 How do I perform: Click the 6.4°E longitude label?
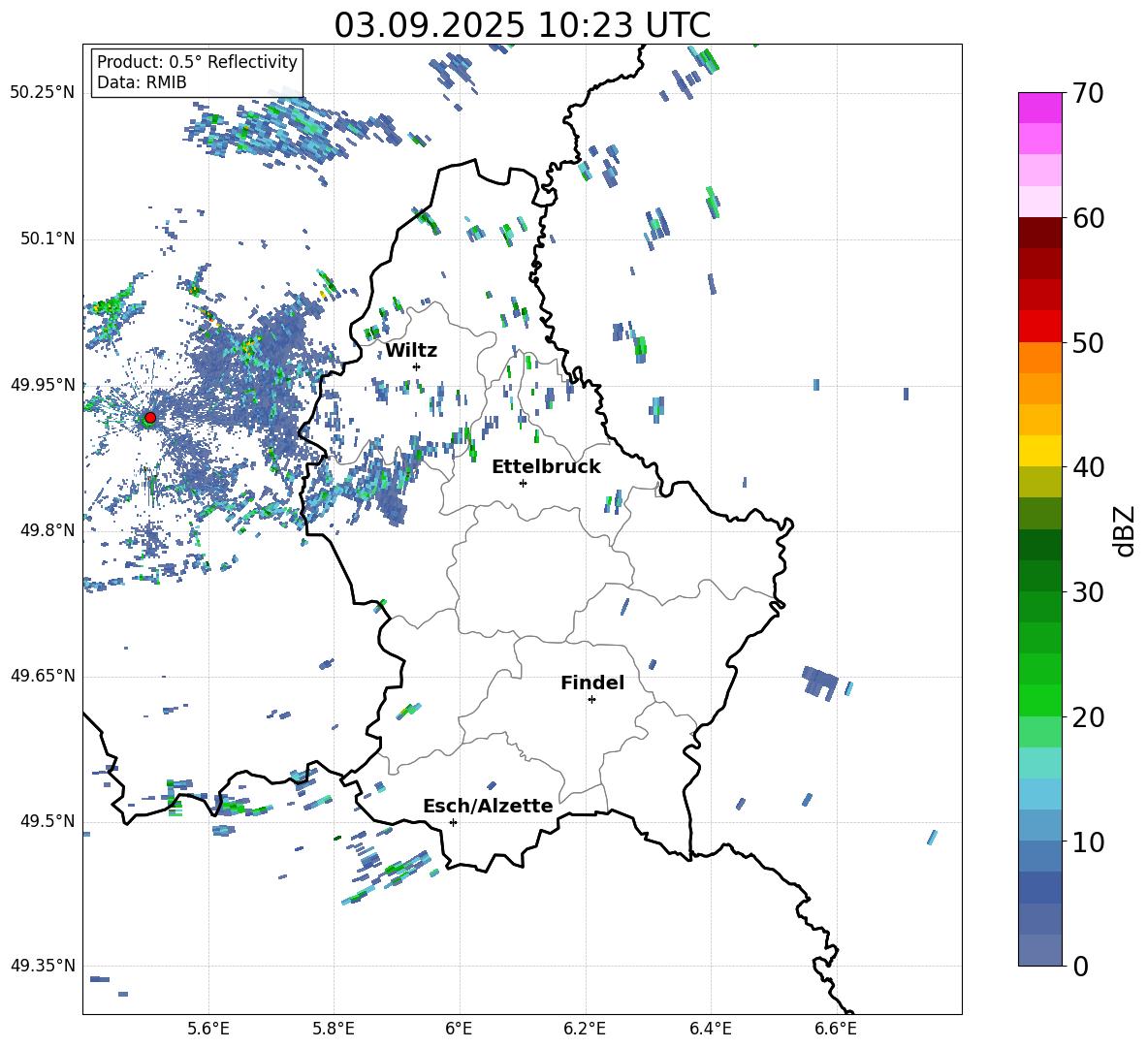(x=710, y=1029)
